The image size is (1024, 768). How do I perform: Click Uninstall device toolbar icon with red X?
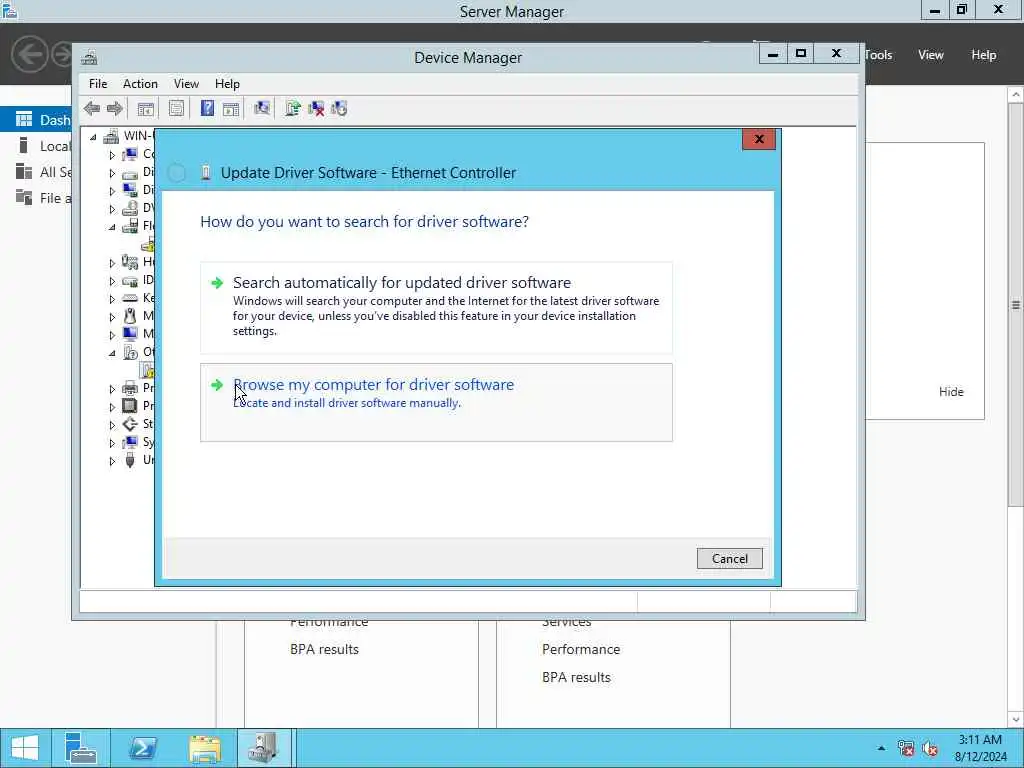pyautogui.click(x=316, y=108)
